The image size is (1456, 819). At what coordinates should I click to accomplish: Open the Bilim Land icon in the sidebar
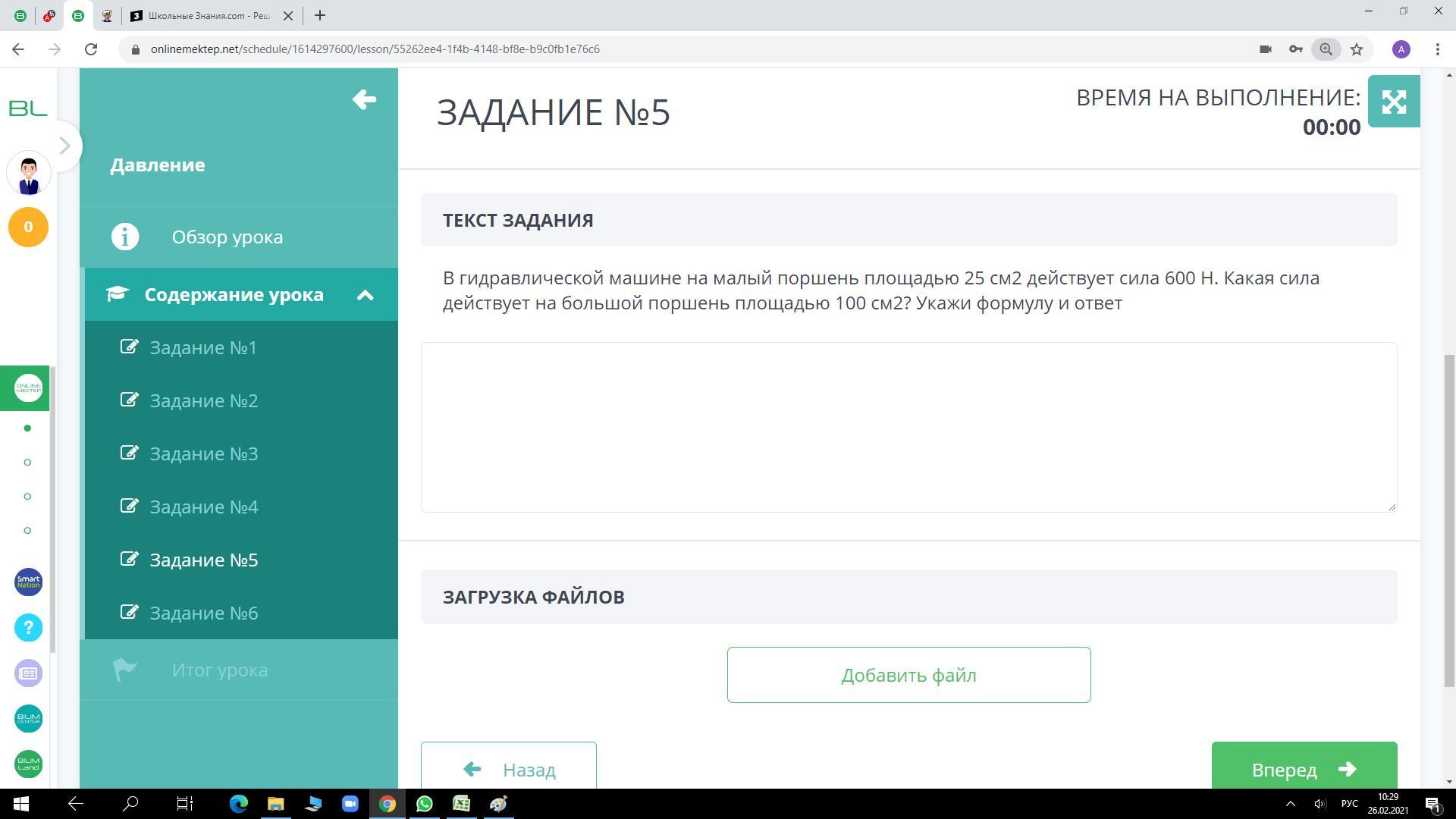click(x=28, y=764)
